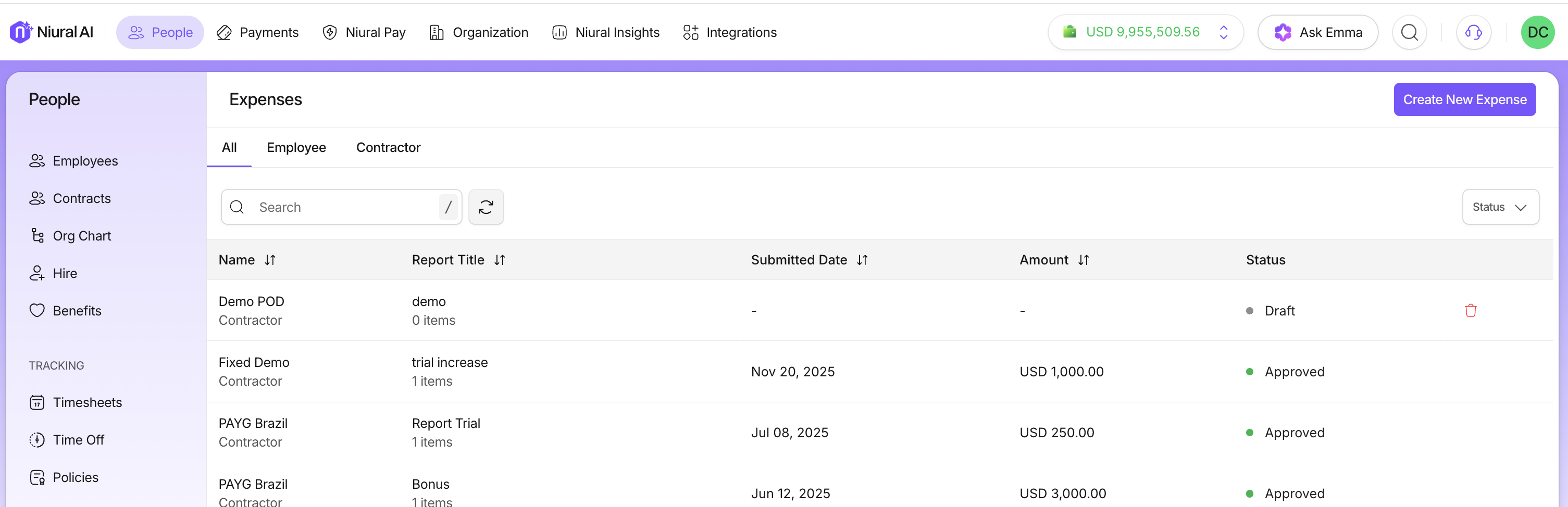Open Time Off tracking page
Screen dimensions: 1568x507
(79, 440)
